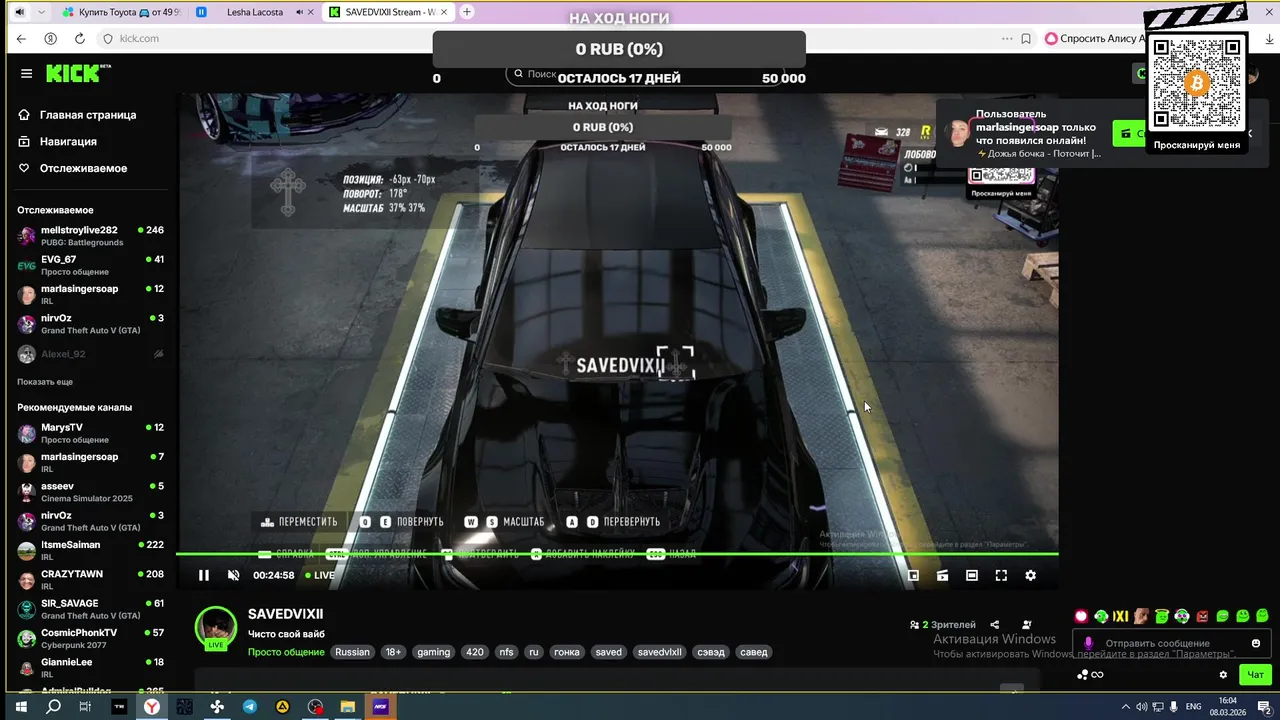Open EVG_67 followed channel
The image size is (1280, 720).
90,265
